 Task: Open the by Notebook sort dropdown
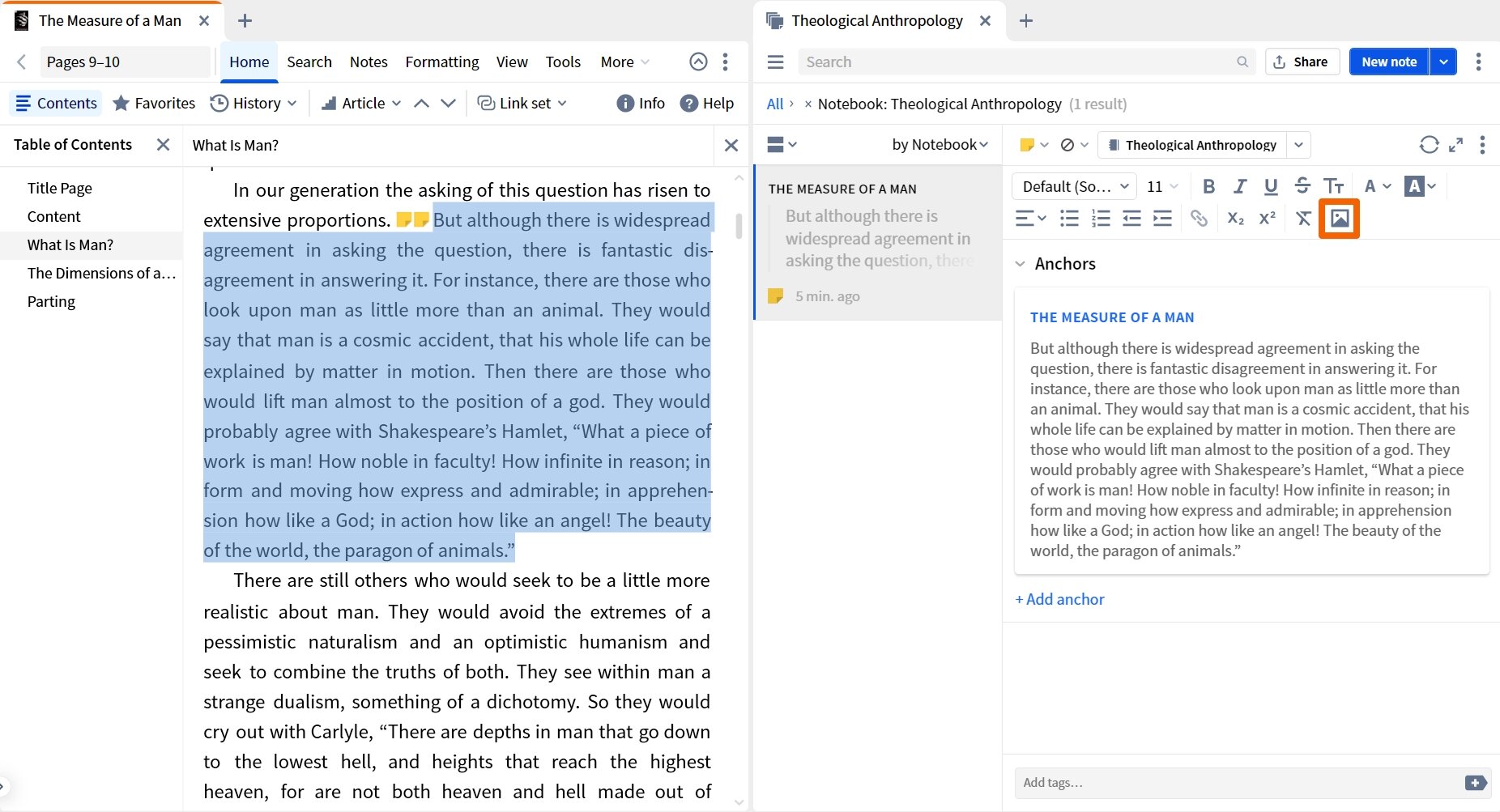(x=940, y=144)
